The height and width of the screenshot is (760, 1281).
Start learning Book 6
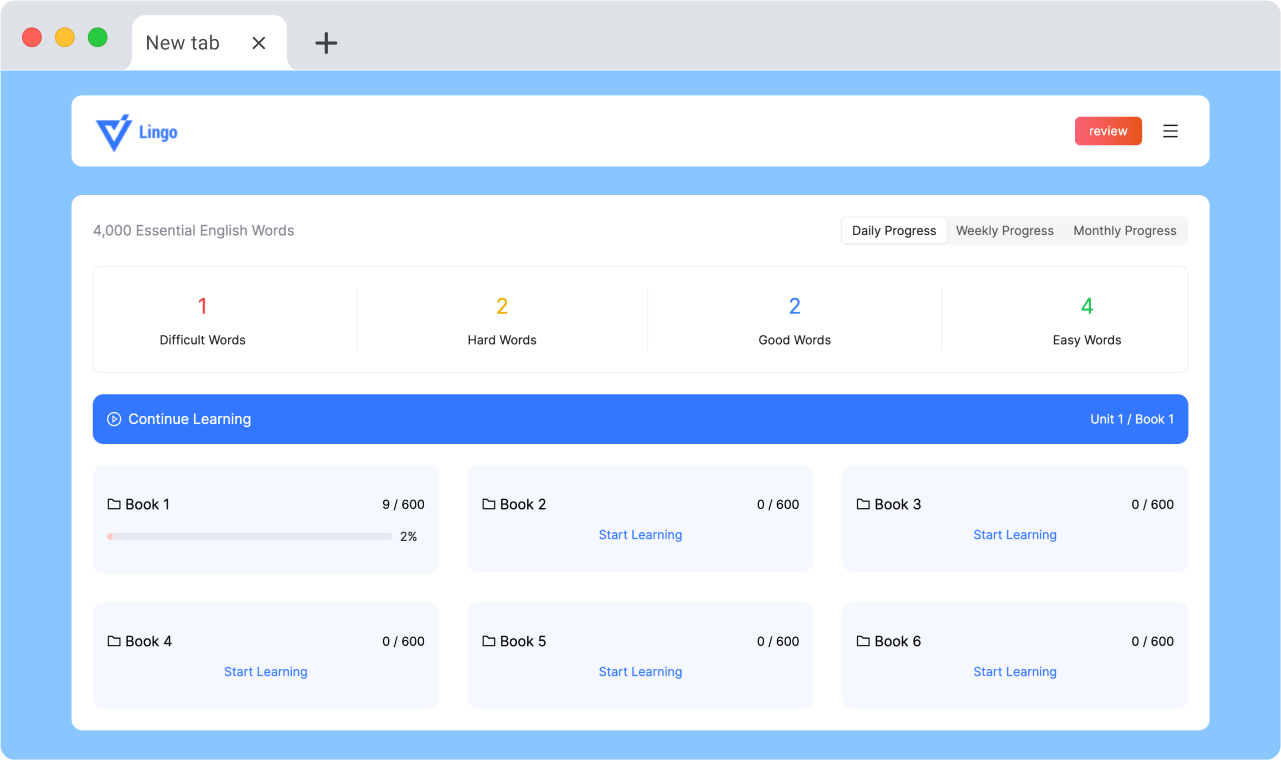pyautogui.click(x=1014, y=672)
